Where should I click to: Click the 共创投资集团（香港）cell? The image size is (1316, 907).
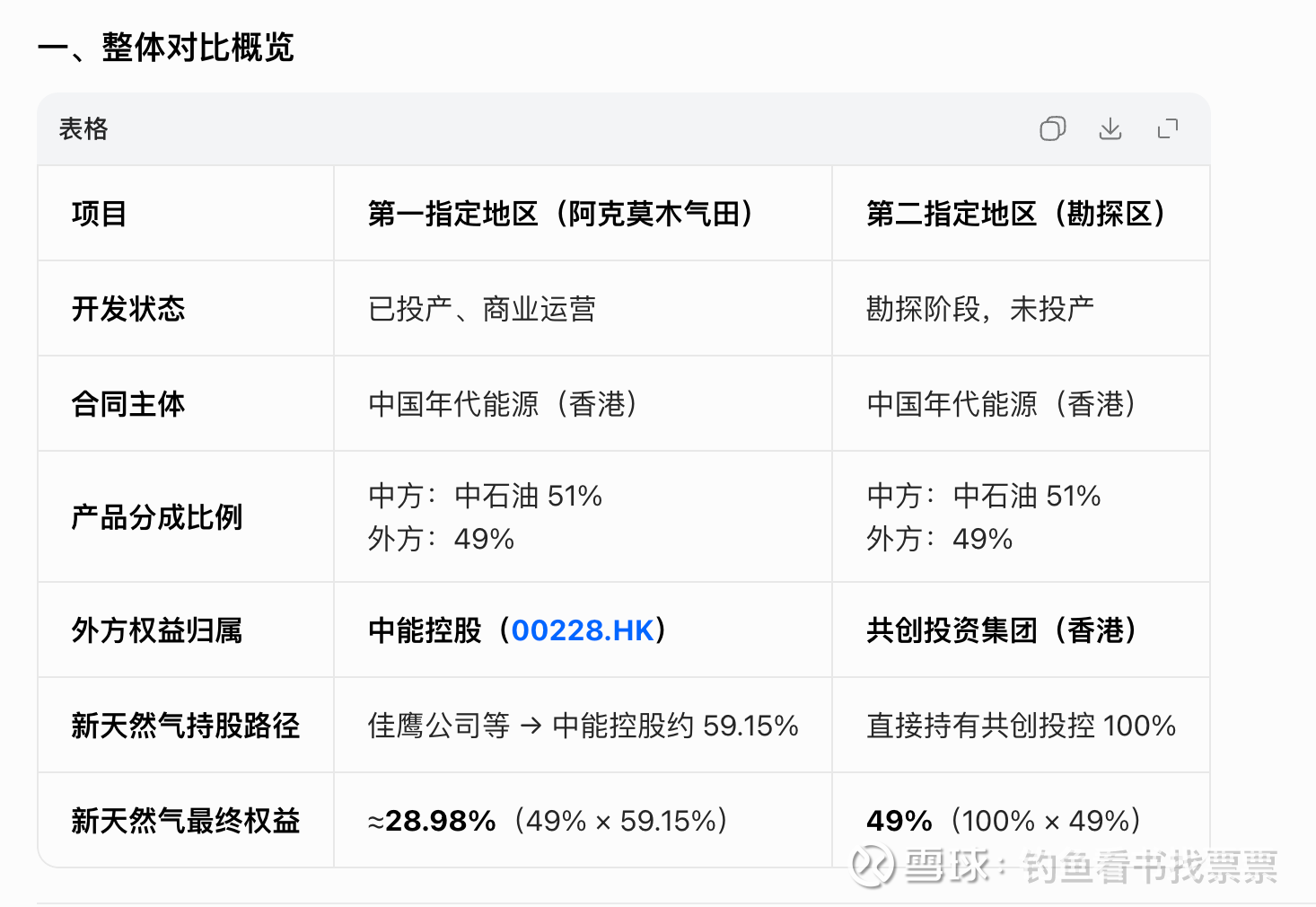1001,630
